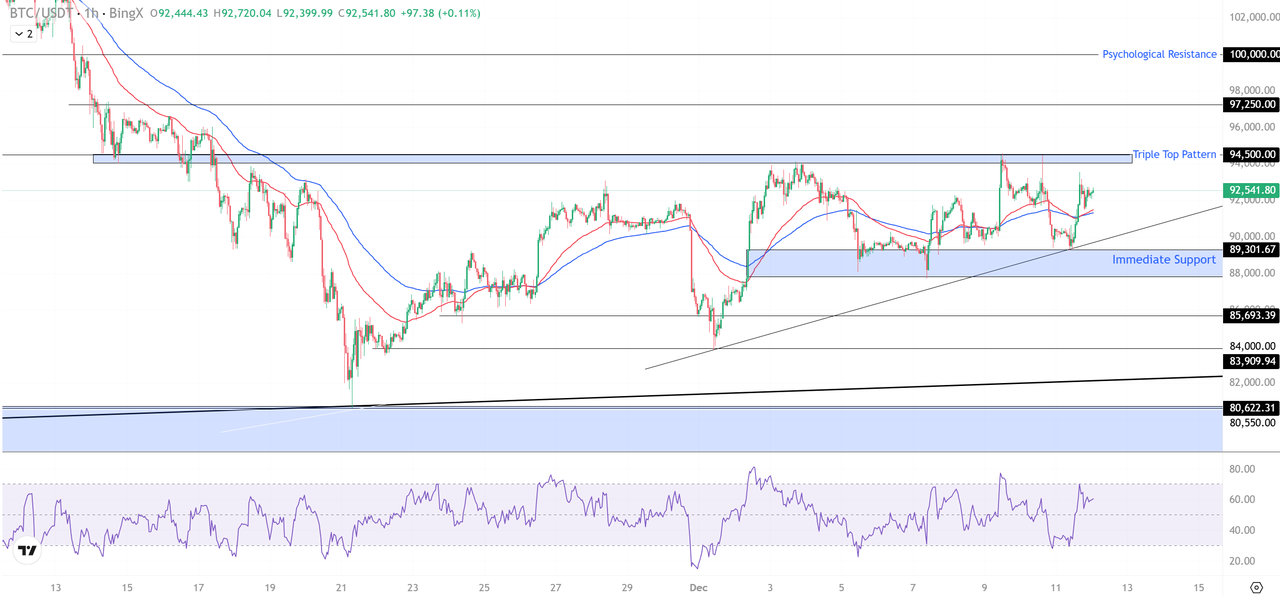The width and height of the screenshot is (1280, 596).
Task: Click the 97,250.00 price level tag
Action: coord(1252,104)
